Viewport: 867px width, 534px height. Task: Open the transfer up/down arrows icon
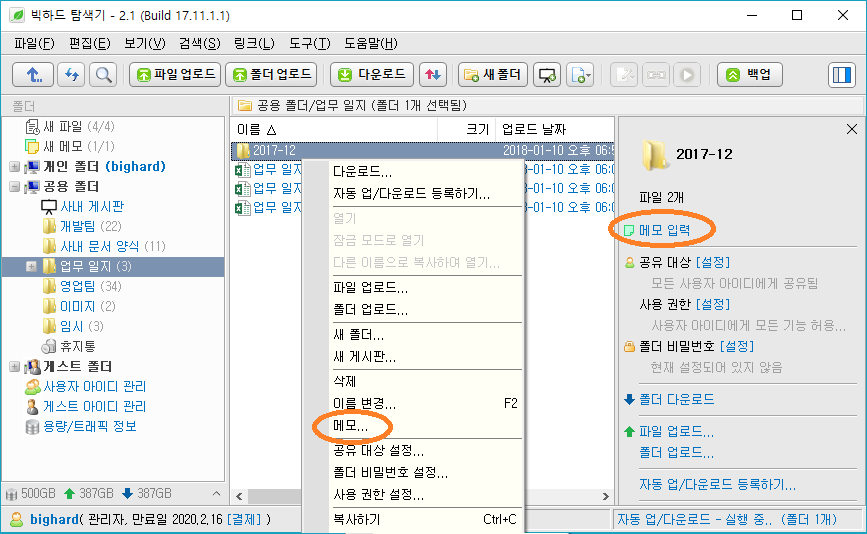(433, 75)
